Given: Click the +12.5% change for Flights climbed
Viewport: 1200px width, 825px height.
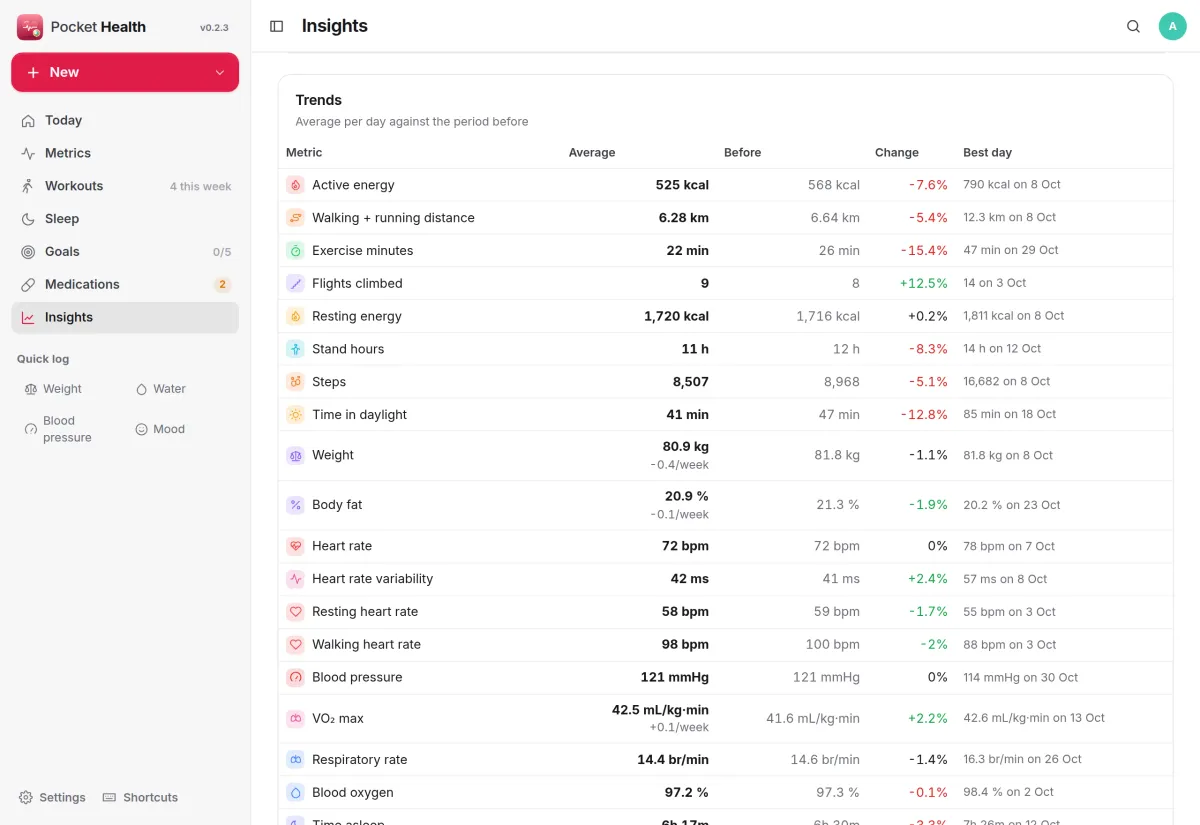Looking at the screenshot, I should coord(924,283).
